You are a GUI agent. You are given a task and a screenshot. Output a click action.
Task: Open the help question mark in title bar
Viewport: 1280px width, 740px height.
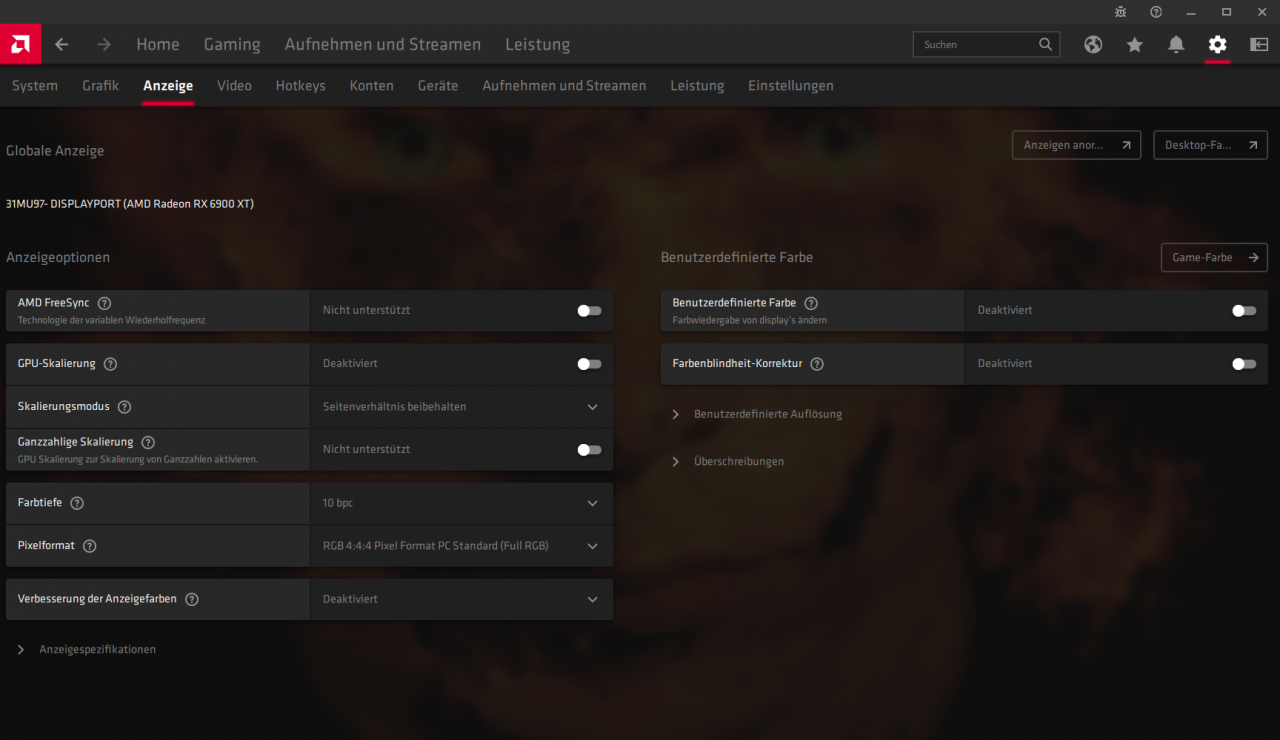pos(1156,12)
